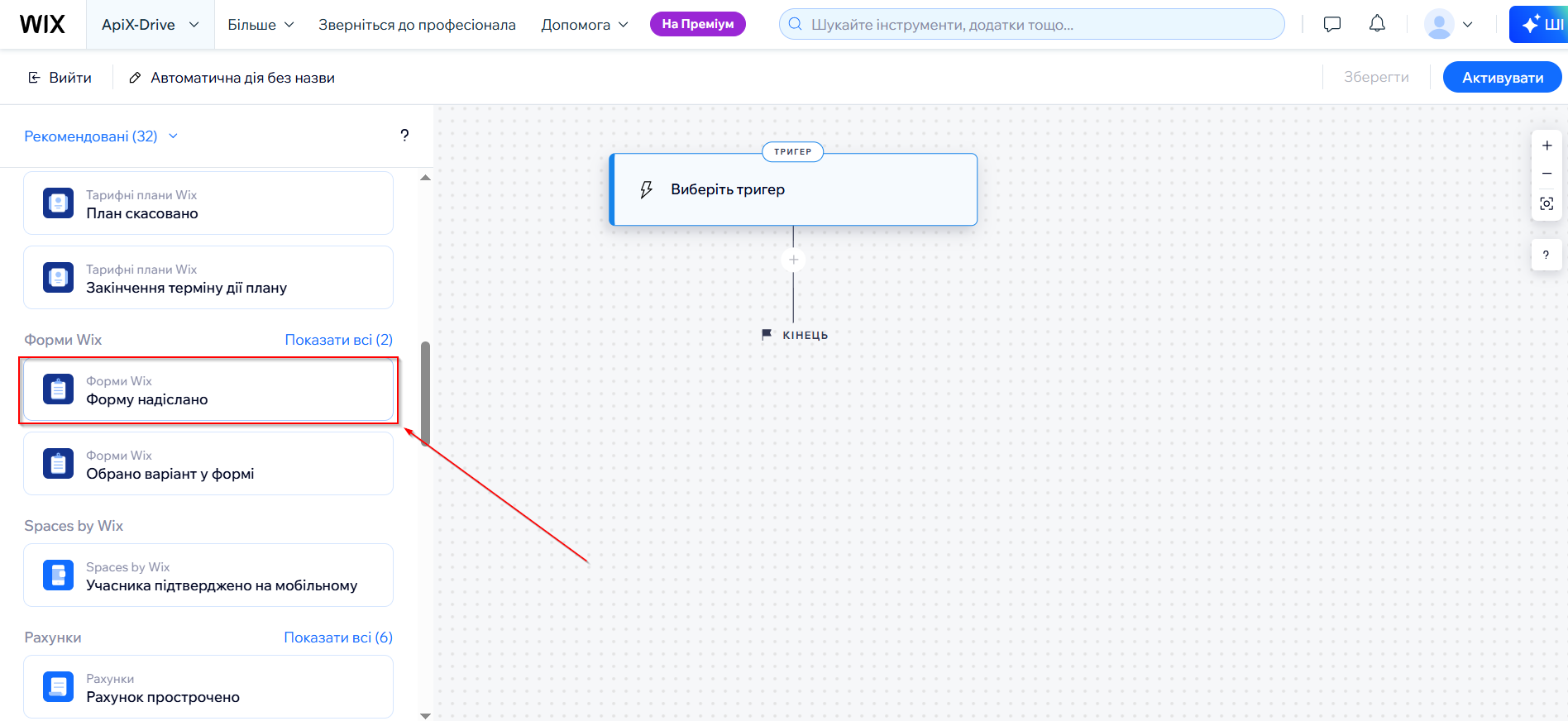This screenshot has width=1568, height=721.
Task: Click Показати всі (6) for Рахунки
Action: pyautogui.click(x=338, y=637)
